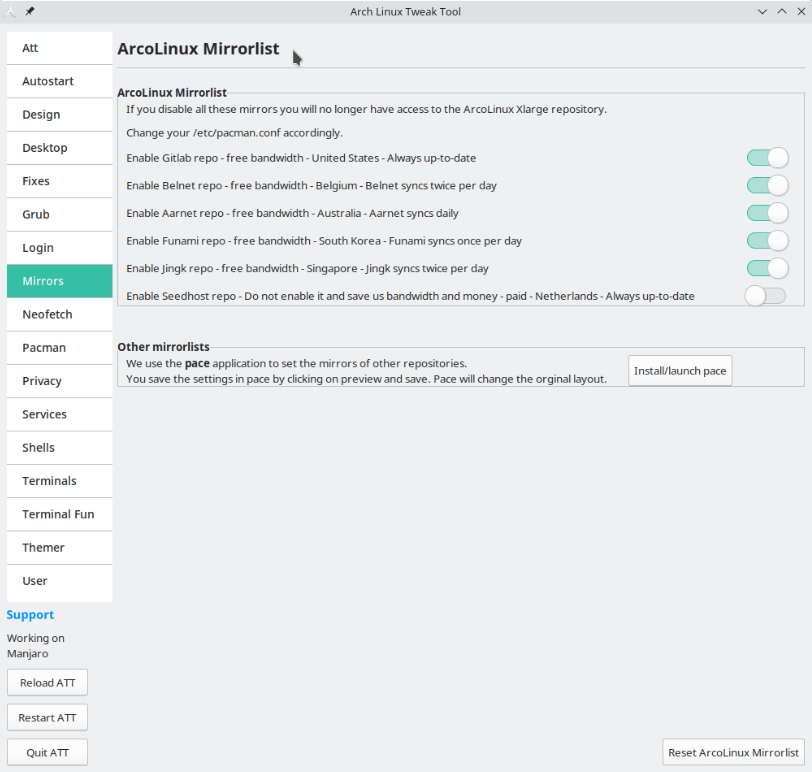The height and width of the screenshot is (772, 812).
Task: Open the Privacy tab
Action: (x=60, y=381)
